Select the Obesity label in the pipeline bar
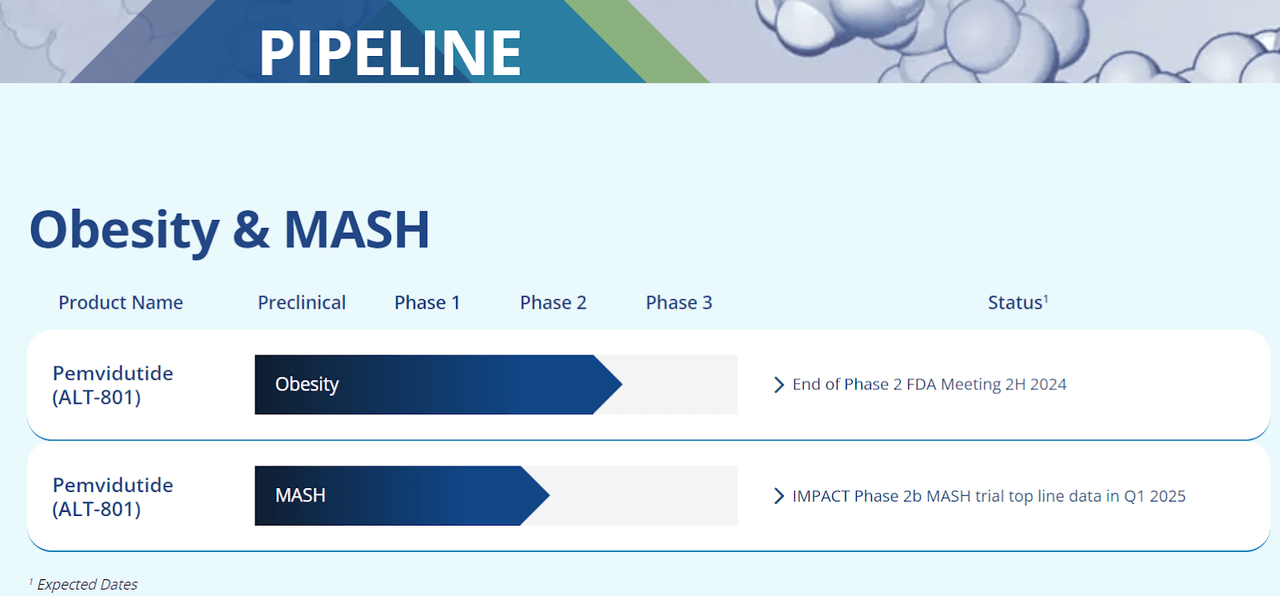1280x596 pixels. [307, 385]
